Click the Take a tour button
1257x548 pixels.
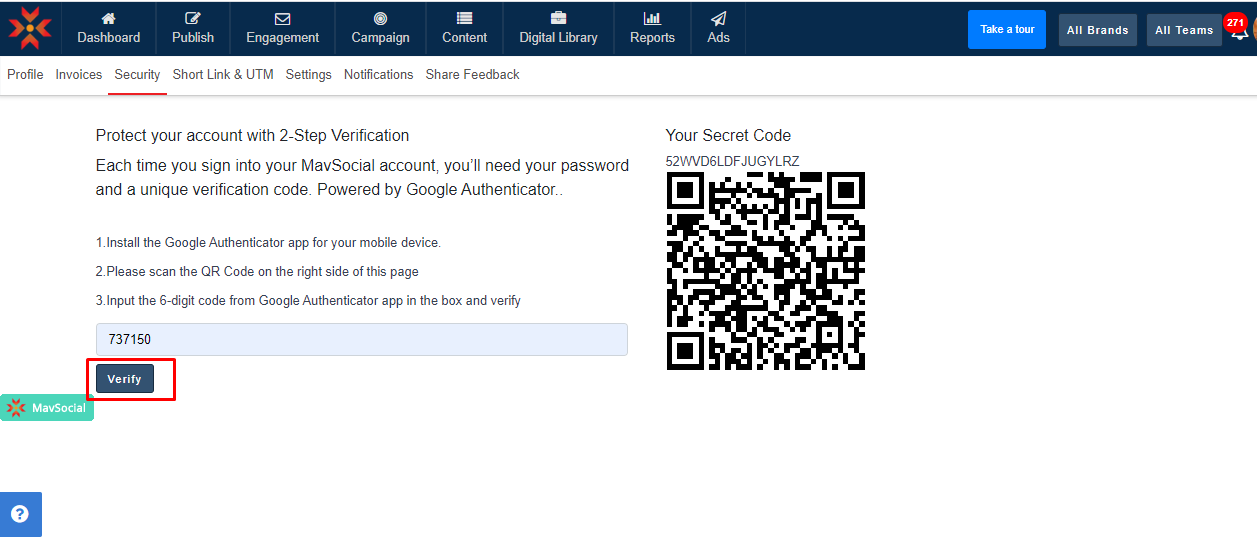1006,30
